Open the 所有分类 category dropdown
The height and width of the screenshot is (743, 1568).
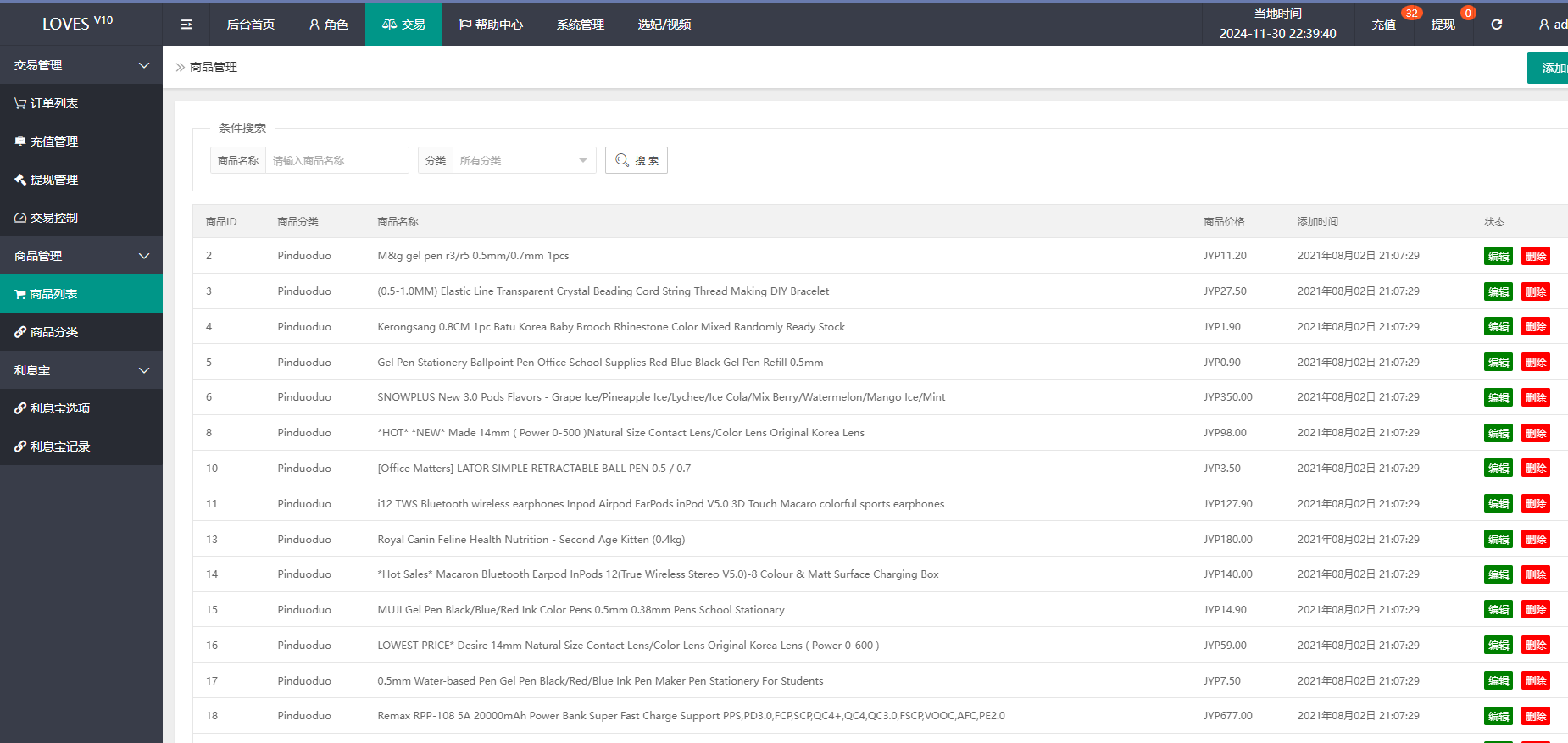click(523, 160)
